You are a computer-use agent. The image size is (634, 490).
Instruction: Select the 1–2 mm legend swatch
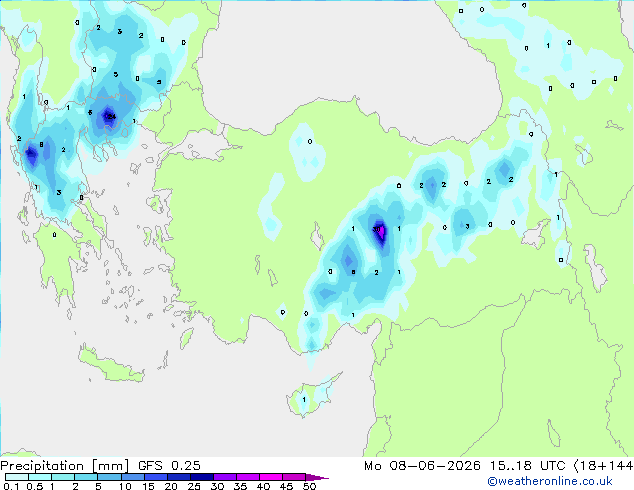tap(63, 477)
